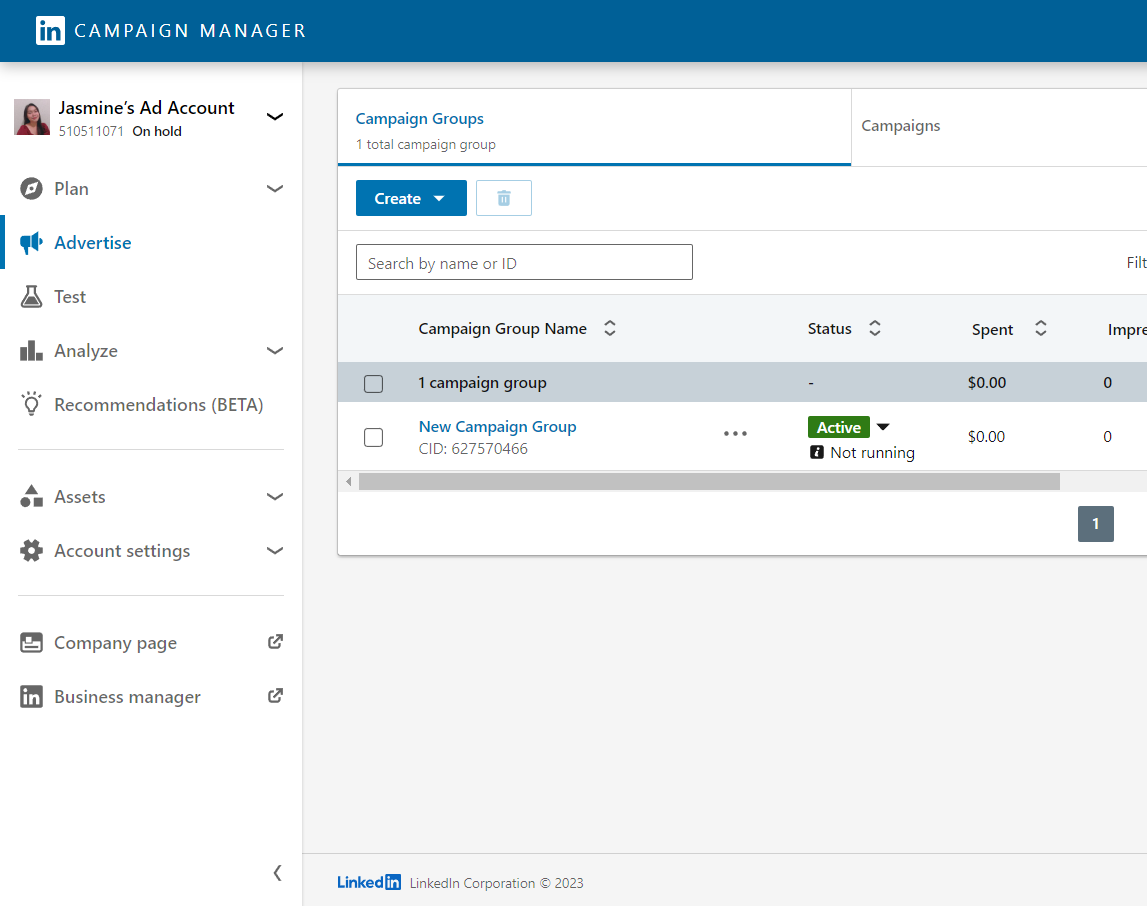Expand the Plan menu chevron
Image resolution: width=1147 pixels, height=906 pixels.
275,189
